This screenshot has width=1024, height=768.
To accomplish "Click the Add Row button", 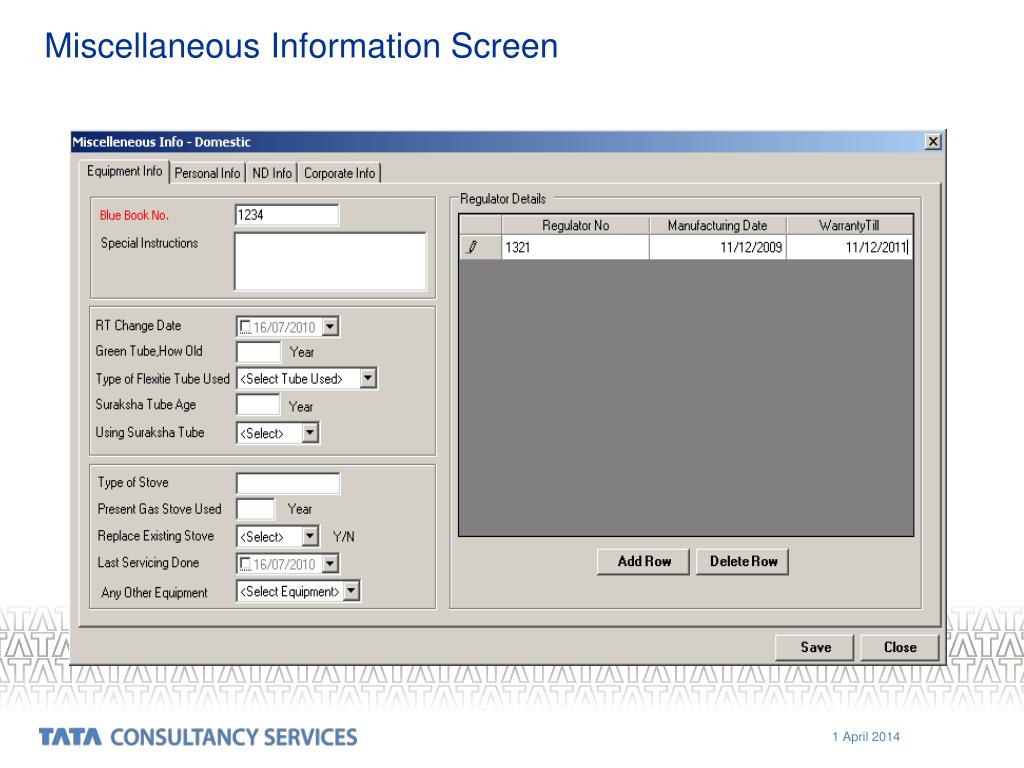I will tap(643, 562).
